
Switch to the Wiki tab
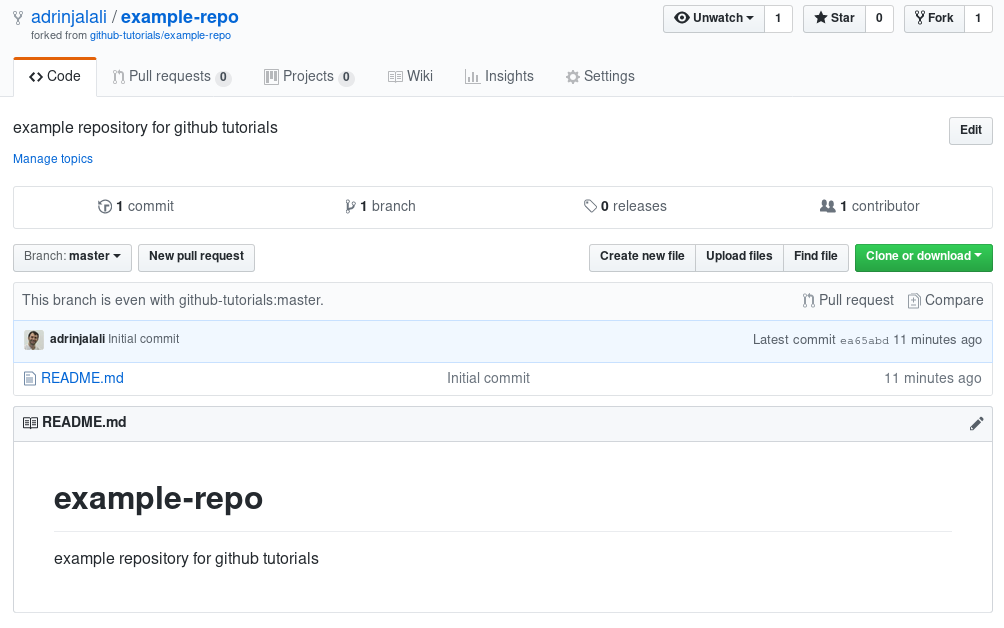(410, 77)
